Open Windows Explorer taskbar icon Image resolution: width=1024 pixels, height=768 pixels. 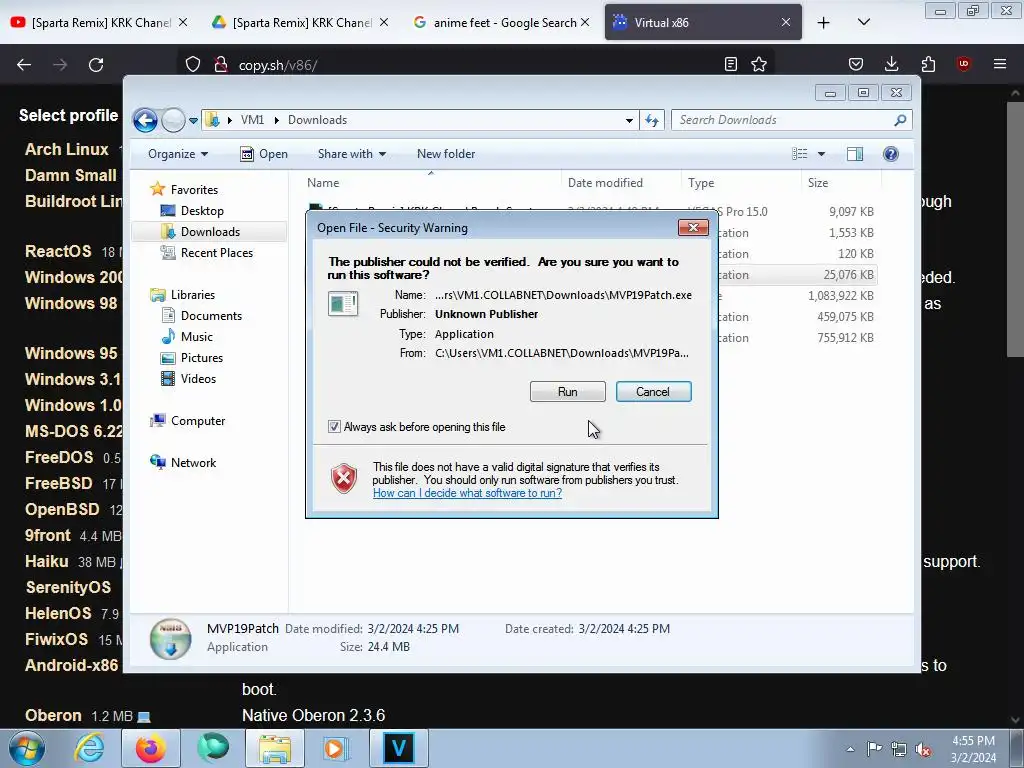[275, 748]
